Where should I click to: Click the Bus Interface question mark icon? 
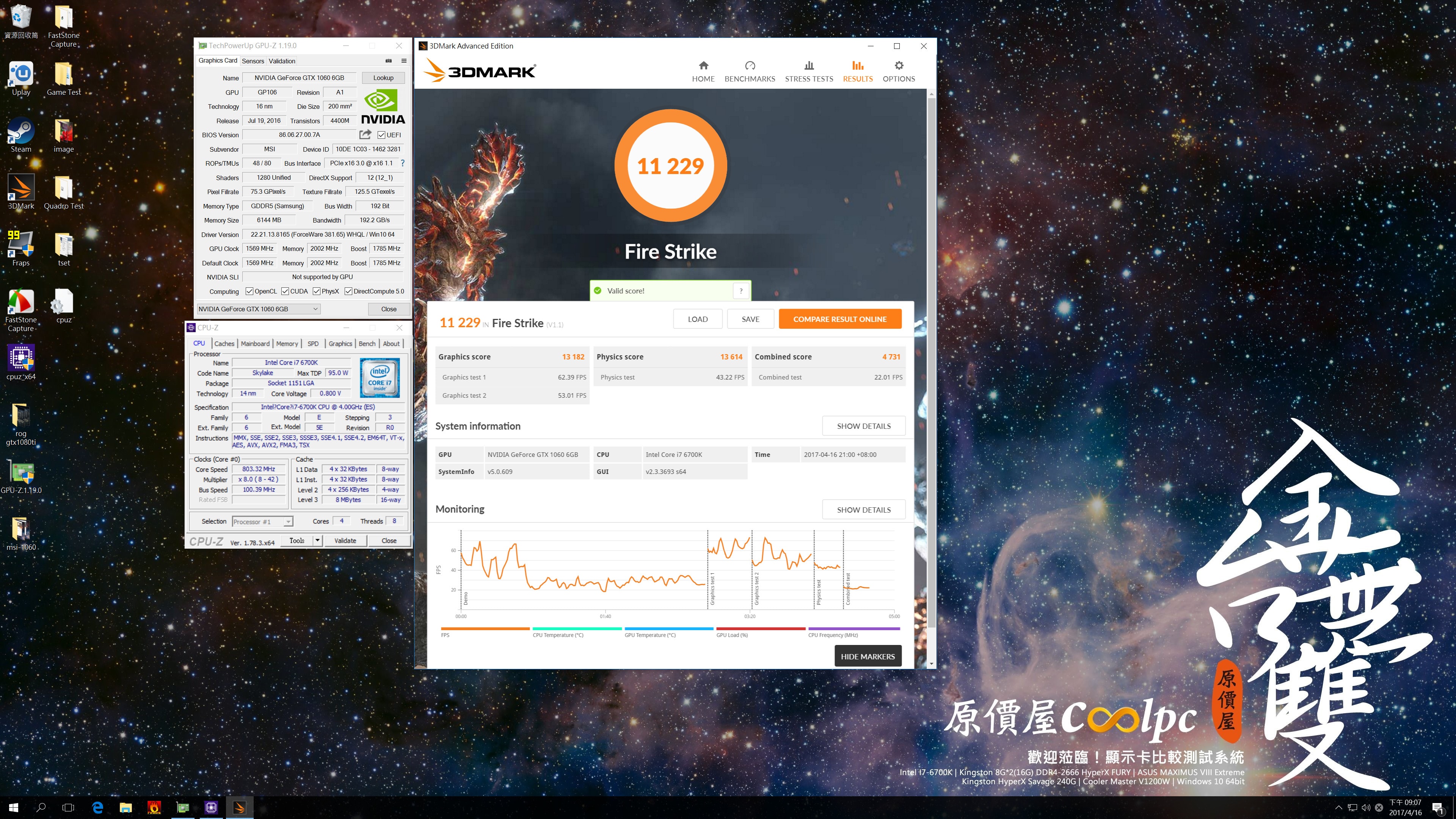[402, 163]
